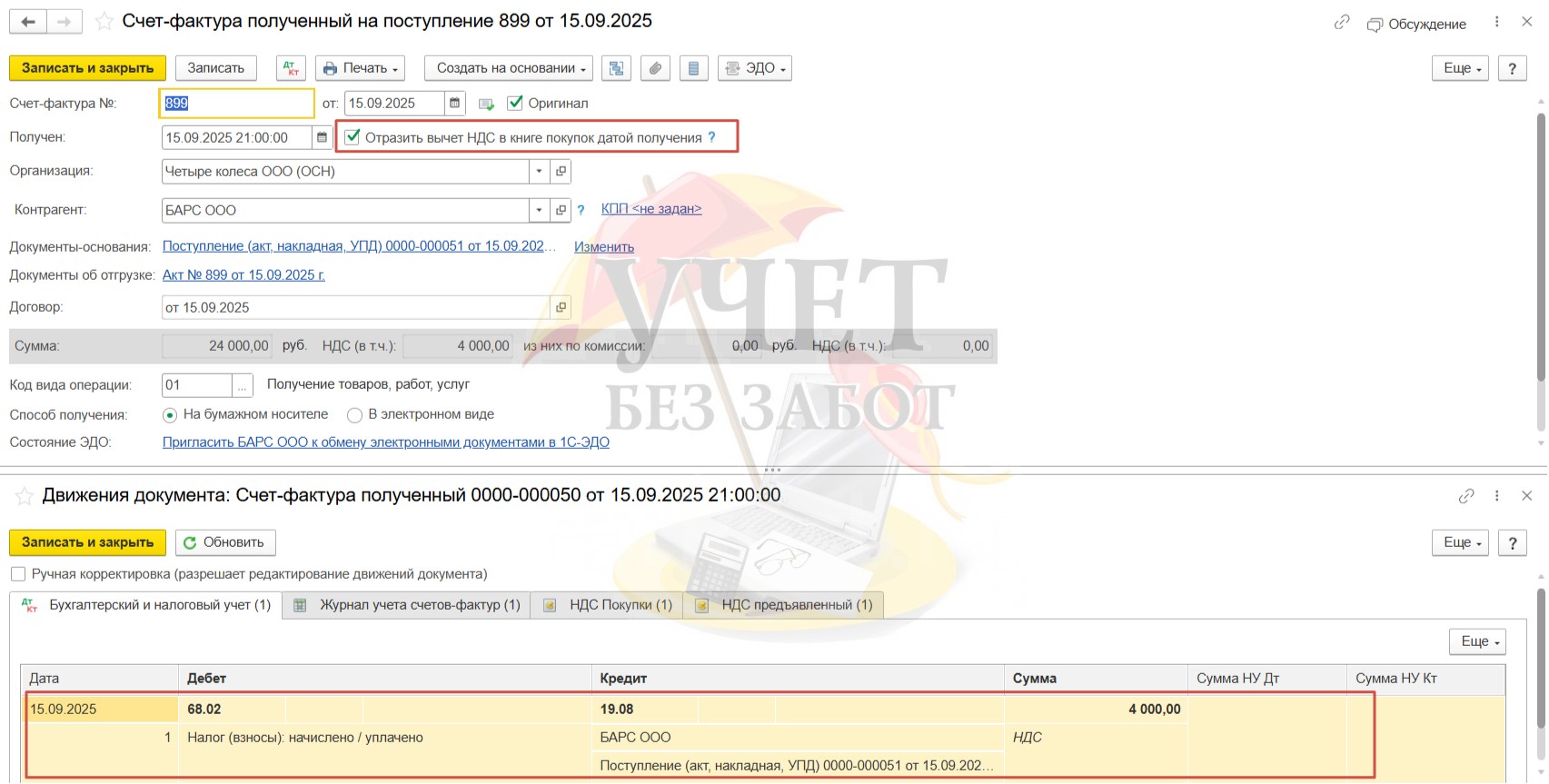Open the Акт № 899 shipment link
The width and height of the screenshot is (1549, 784).
(x=243, y=275)
